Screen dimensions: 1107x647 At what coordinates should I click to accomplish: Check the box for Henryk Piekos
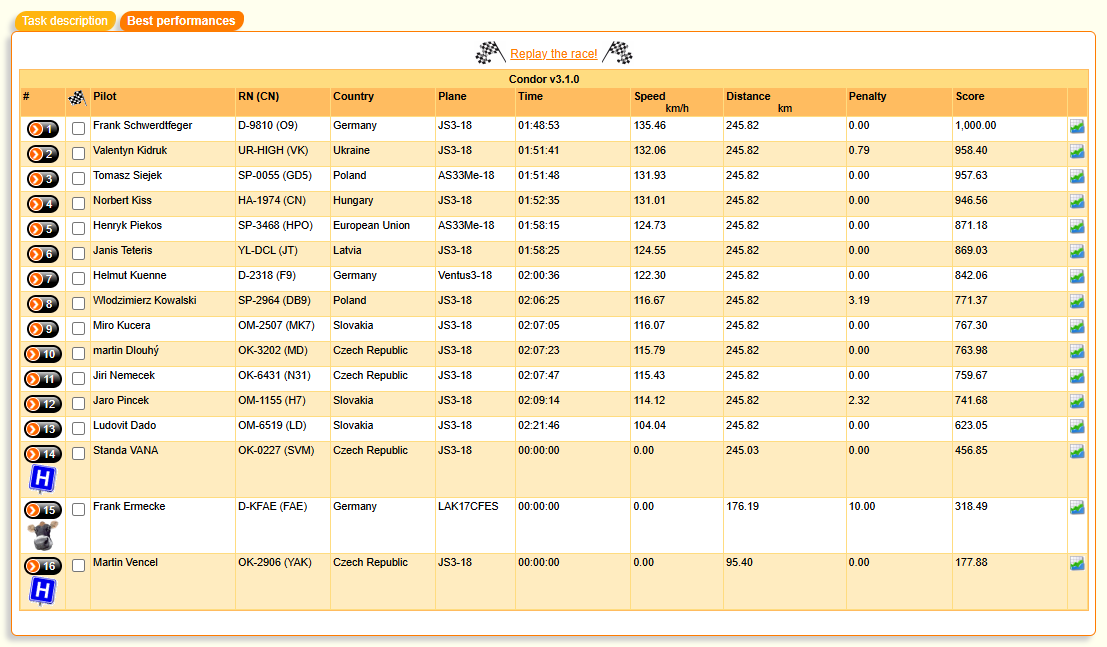[78, 228]
